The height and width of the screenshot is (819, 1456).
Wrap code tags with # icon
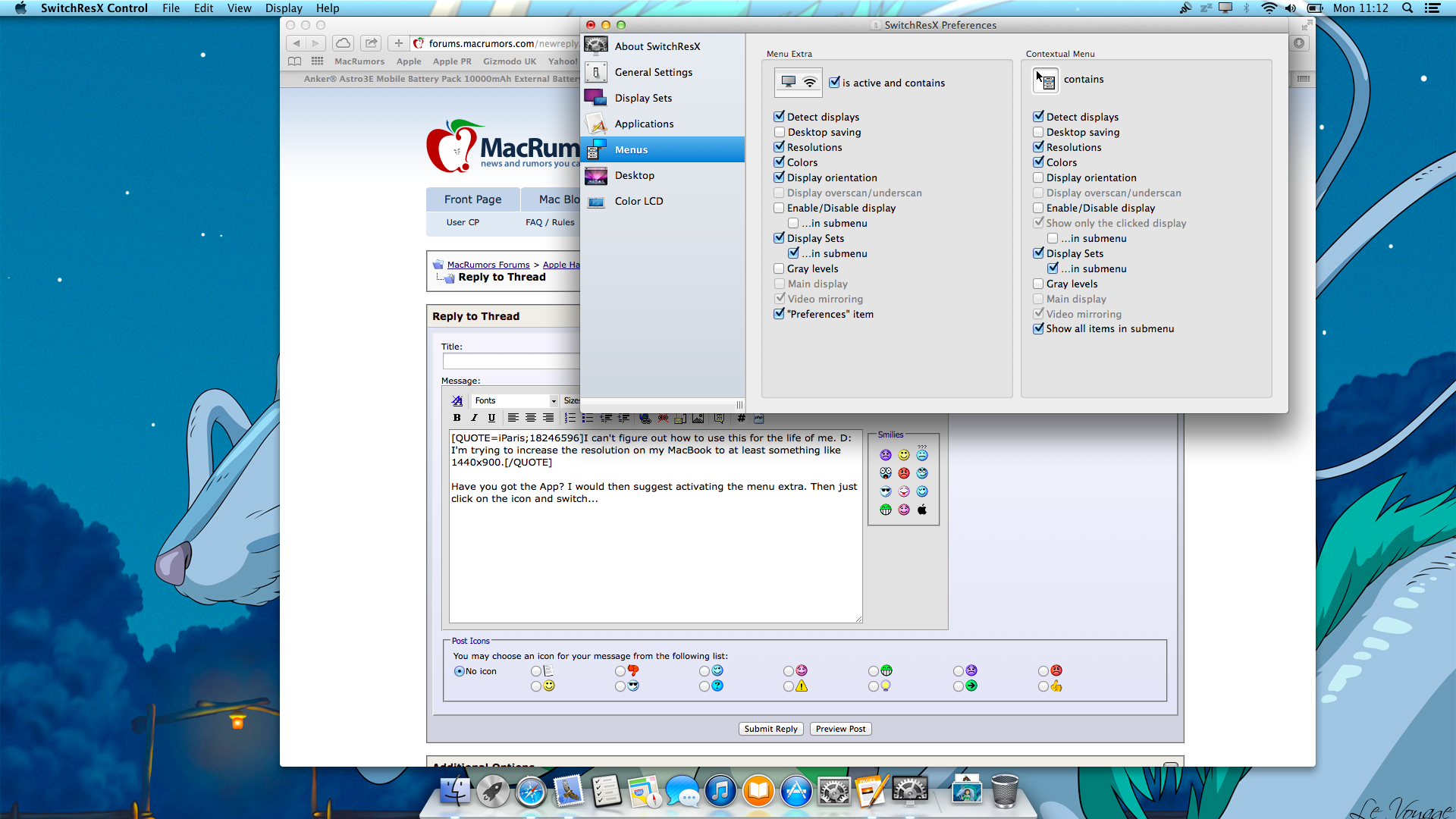pos(741,418)
